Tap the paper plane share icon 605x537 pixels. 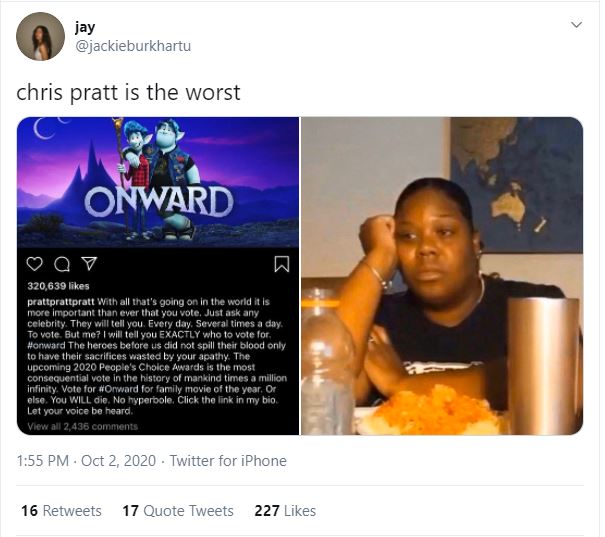click(x=89, y=263)
